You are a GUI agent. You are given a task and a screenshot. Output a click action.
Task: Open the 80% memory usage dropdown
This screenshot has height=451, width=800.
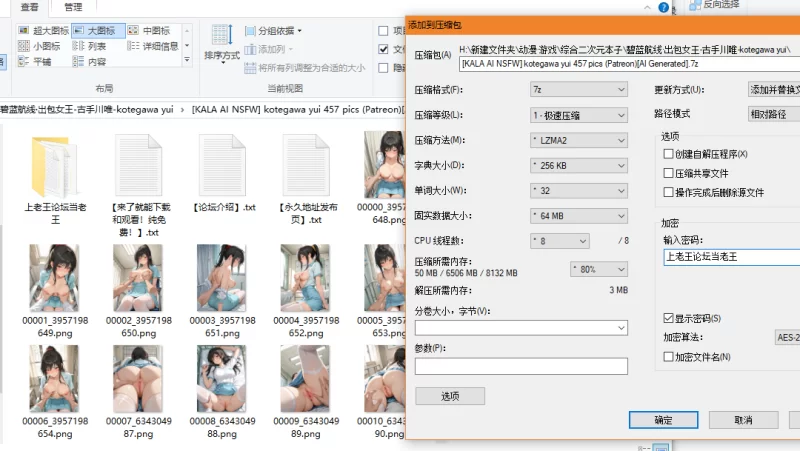coord(599,269)
